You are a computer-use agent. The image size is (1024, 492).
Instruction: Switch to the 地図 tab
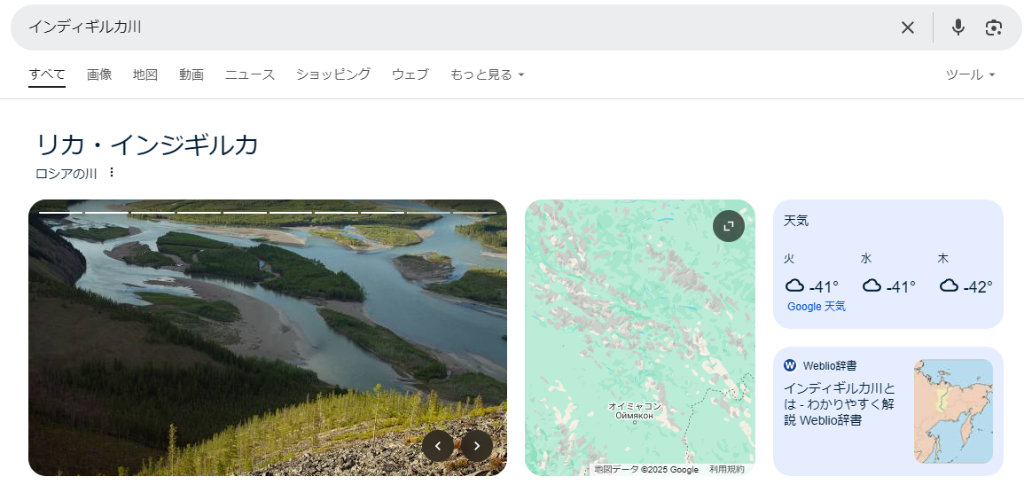point(145,75)
